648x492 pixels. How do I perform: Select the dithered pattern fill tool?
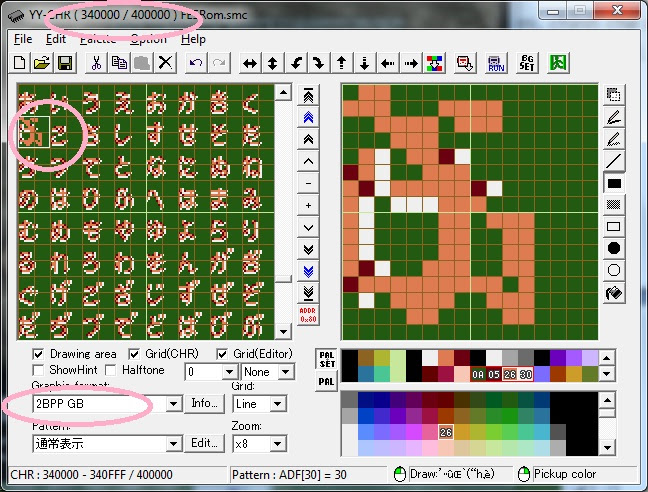(614, 204)
